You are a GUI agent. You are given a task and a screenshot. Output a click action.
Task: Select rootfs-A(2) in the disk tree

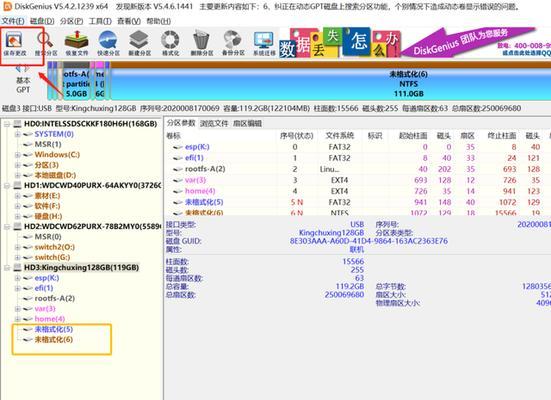tap(54, 298)
